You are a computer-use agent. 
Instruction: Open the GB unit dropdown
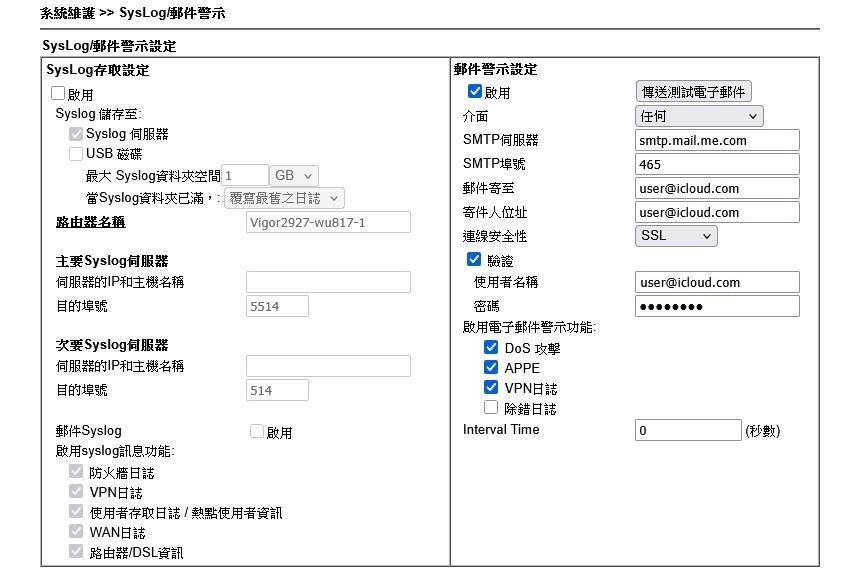pos(295,175)
